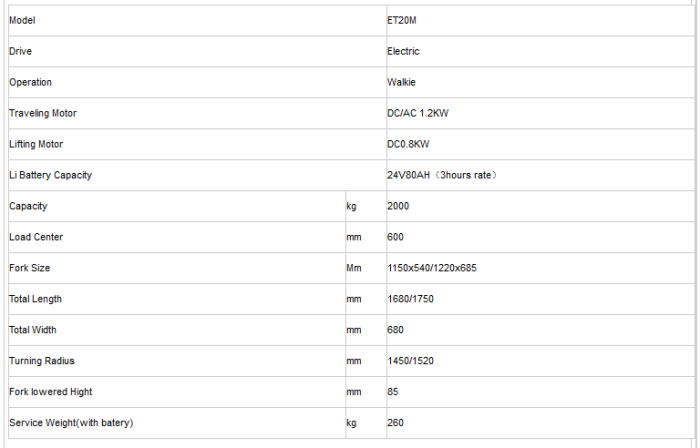The width and height of the screenshot is (700, 448).
Task: Click the Electric drive value
Action: [403, 51]
